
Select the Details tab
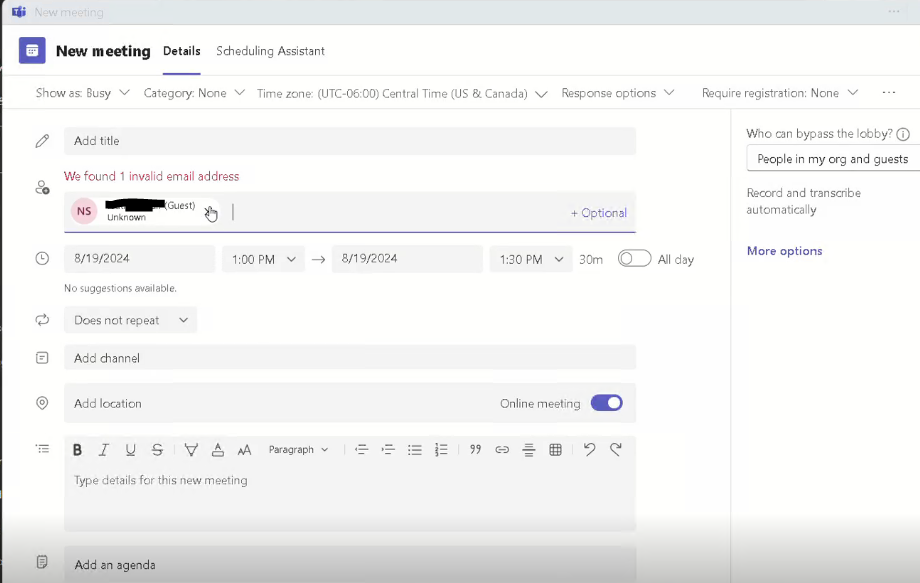pyautogui.click(x=181, y=50)
